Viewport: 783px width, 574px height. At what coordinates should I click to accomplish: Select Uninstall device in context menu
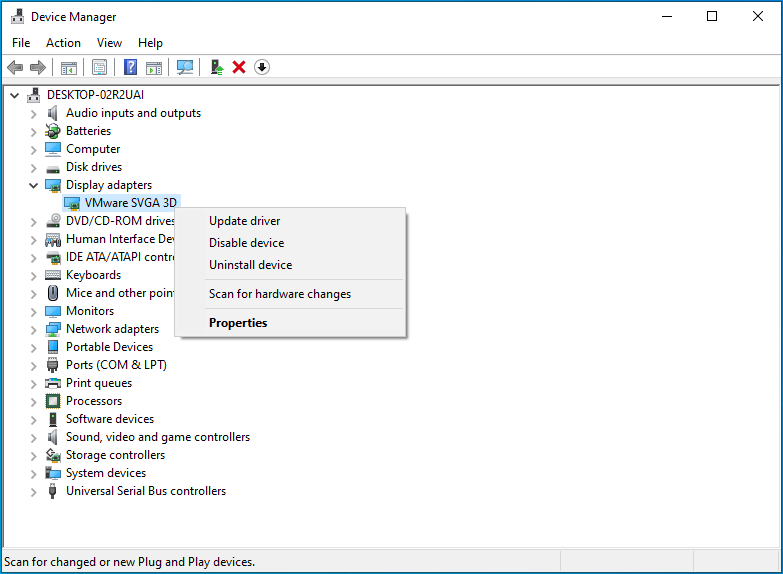(250, 265)
